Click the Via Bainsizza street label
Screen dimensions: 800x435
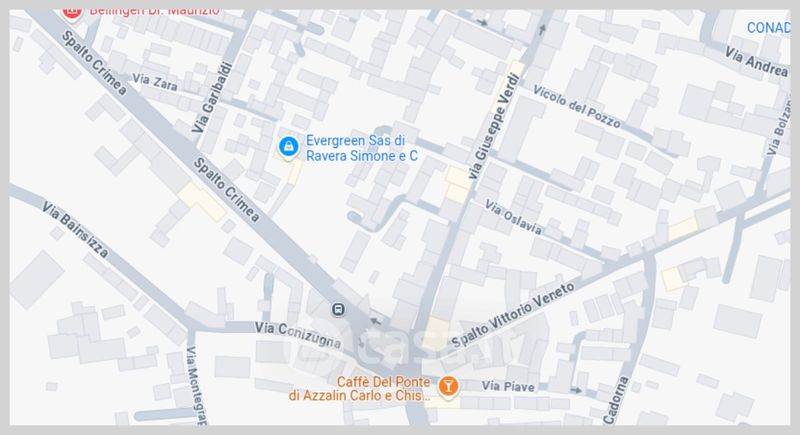click(75, 229)
